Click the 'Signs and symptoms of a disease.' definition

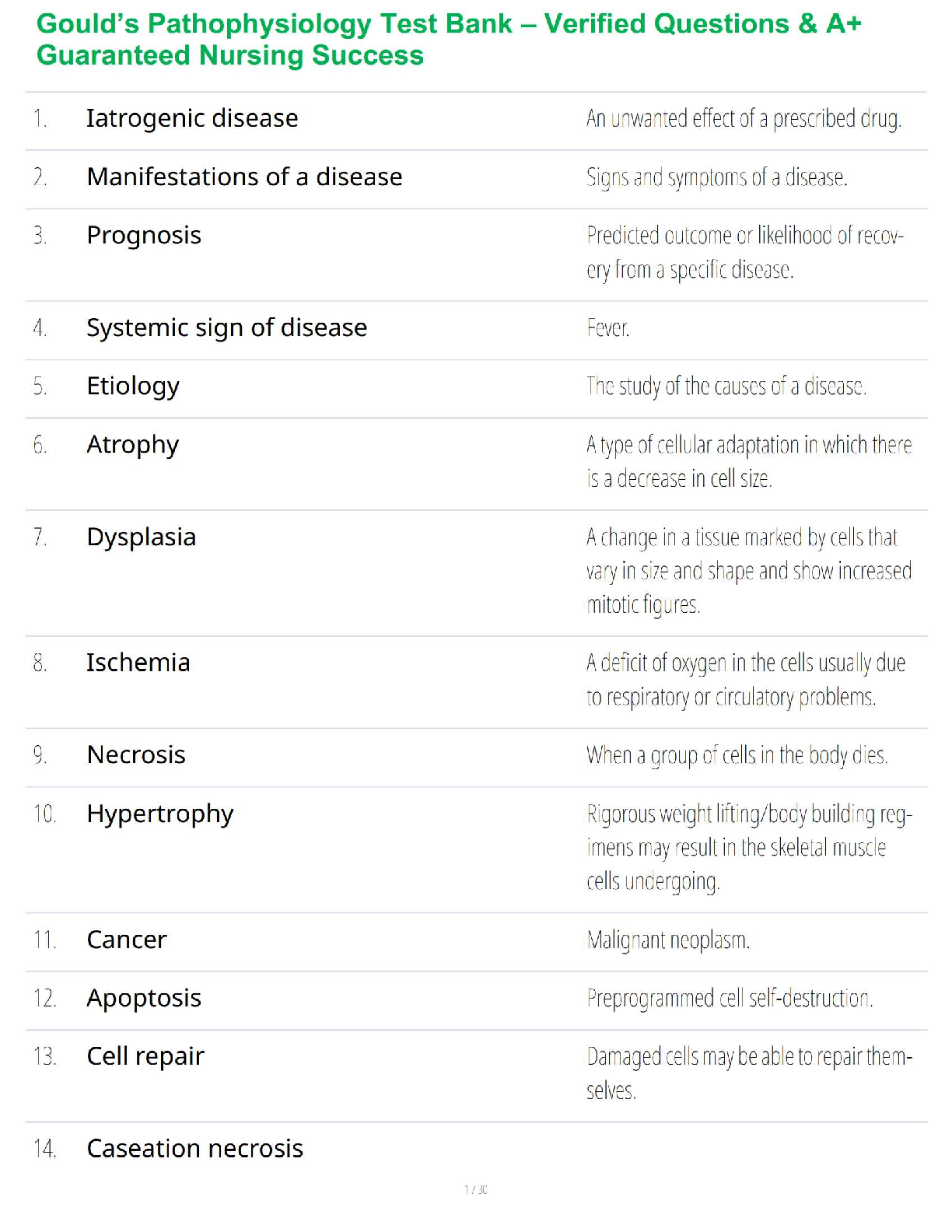coord(716,177)
